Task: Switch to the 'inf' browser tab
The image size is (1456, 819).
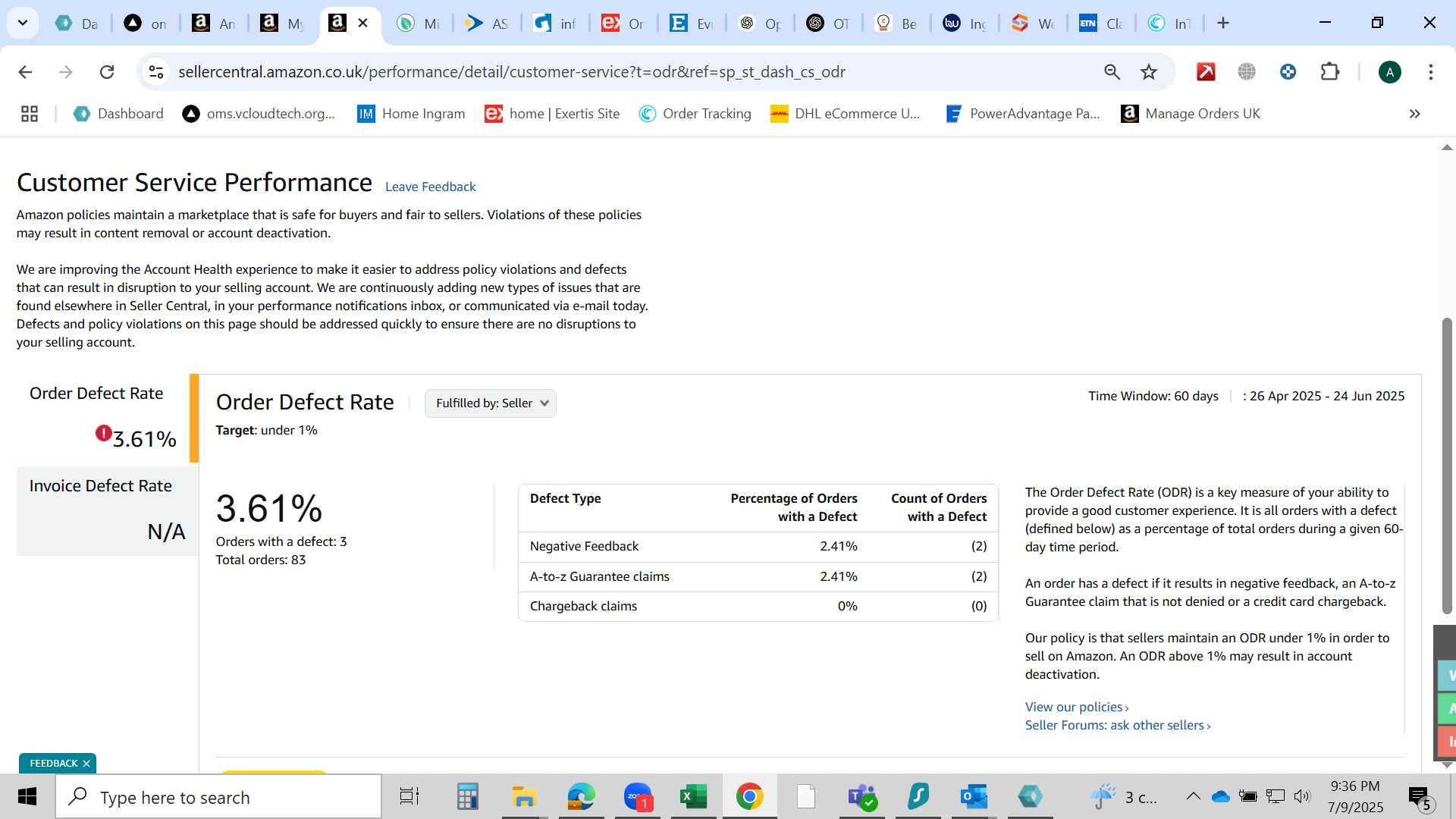Action: pos(554,24)
